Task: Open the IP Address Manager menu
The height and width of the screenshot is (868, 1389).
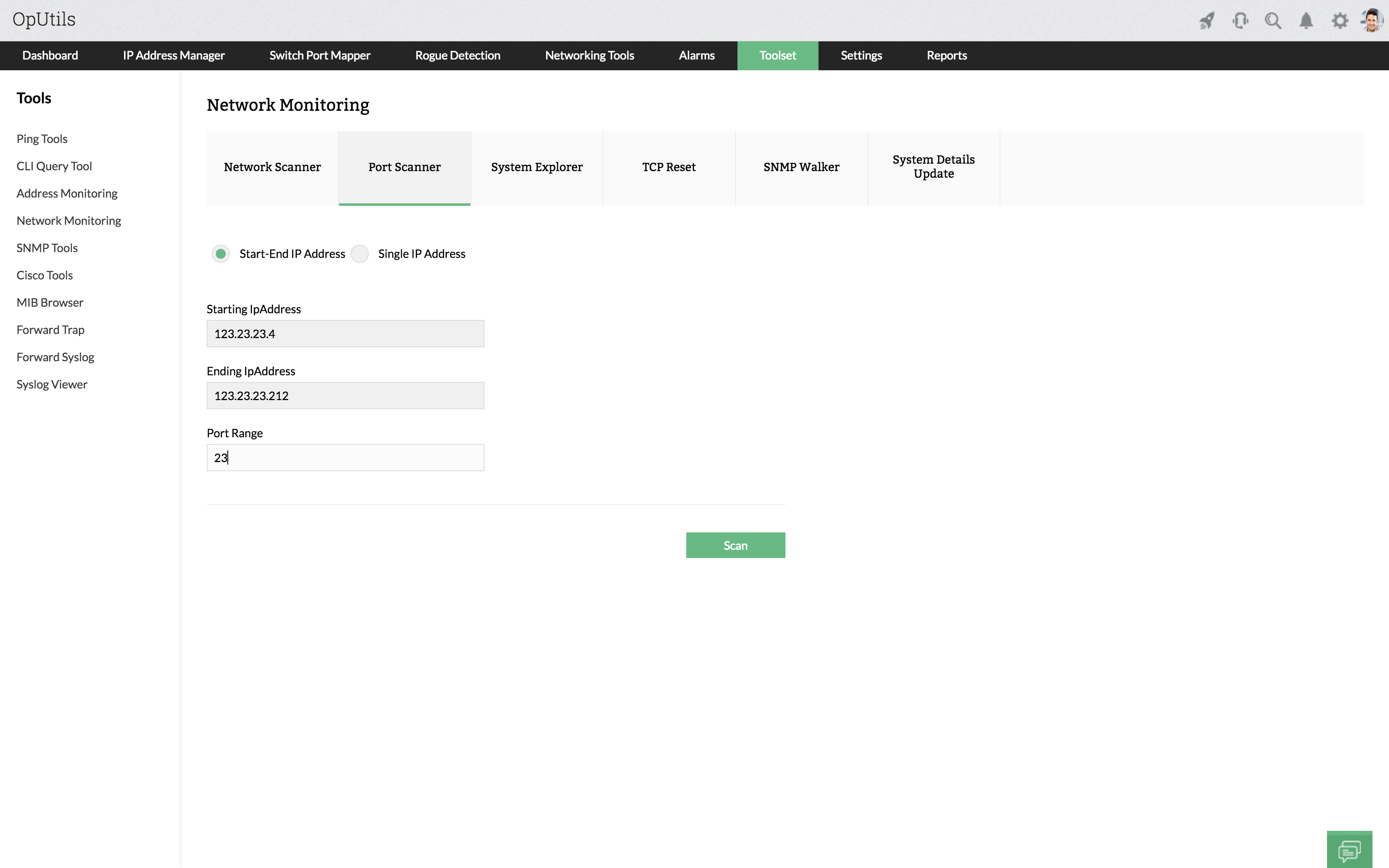Action: click(x=173, y=56)
